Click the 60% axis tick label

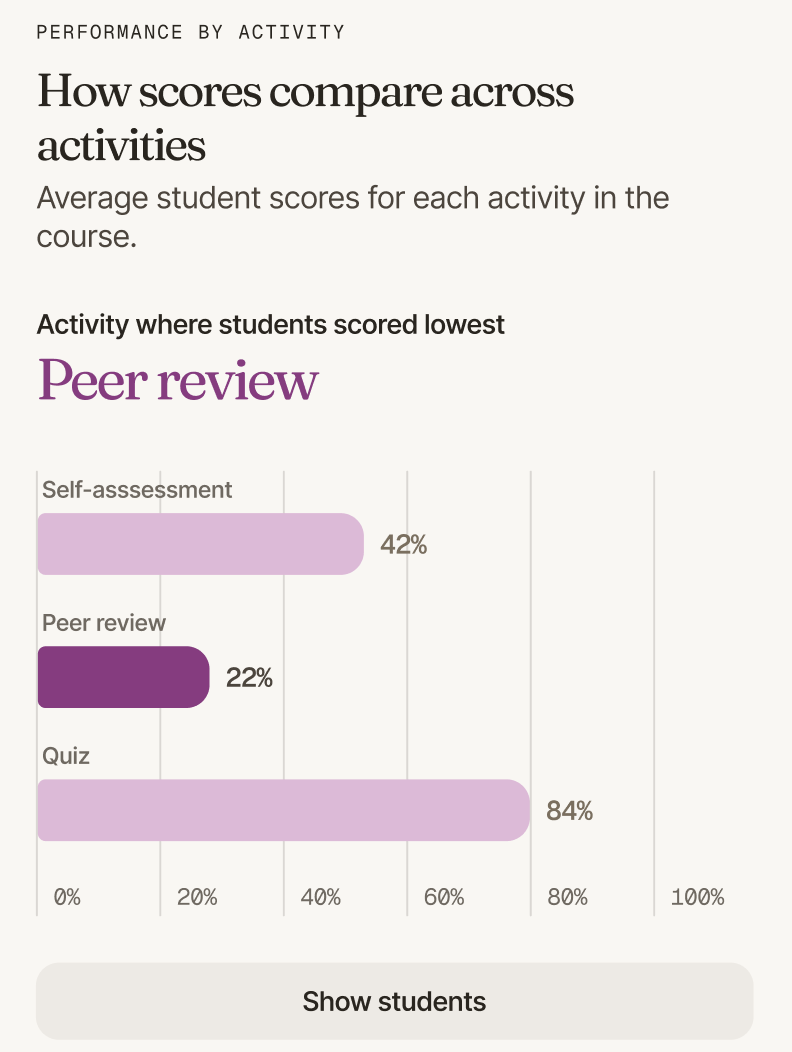[444, 897]
